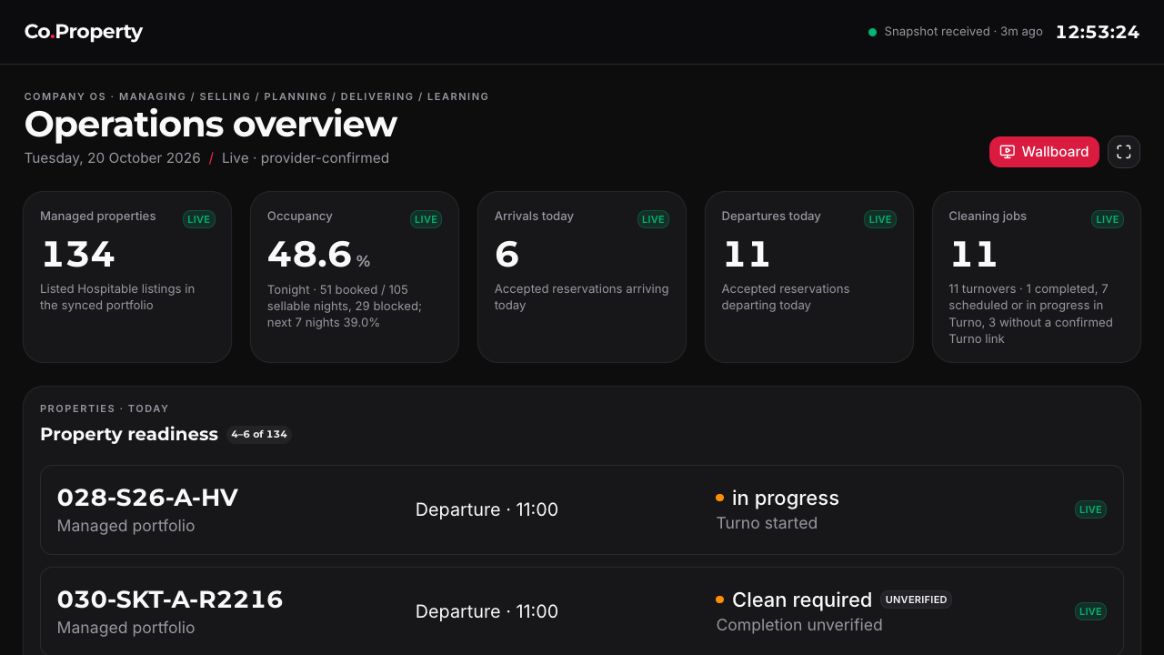1164x655 pixels.
Task: Click the 'Completion unverified' subtext
Action: 800,625
